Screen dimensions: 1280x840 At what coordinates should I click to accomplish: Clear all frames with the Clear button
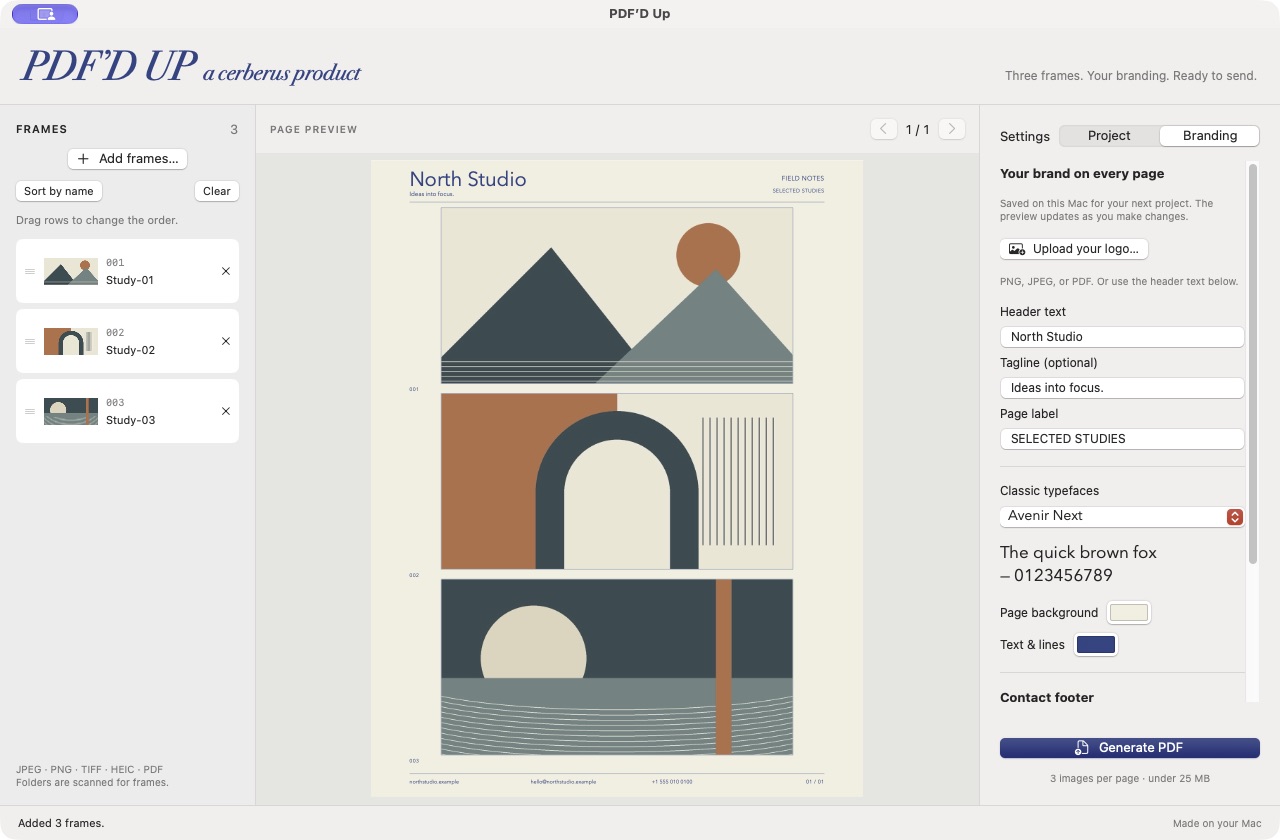[x=217, y=191]
